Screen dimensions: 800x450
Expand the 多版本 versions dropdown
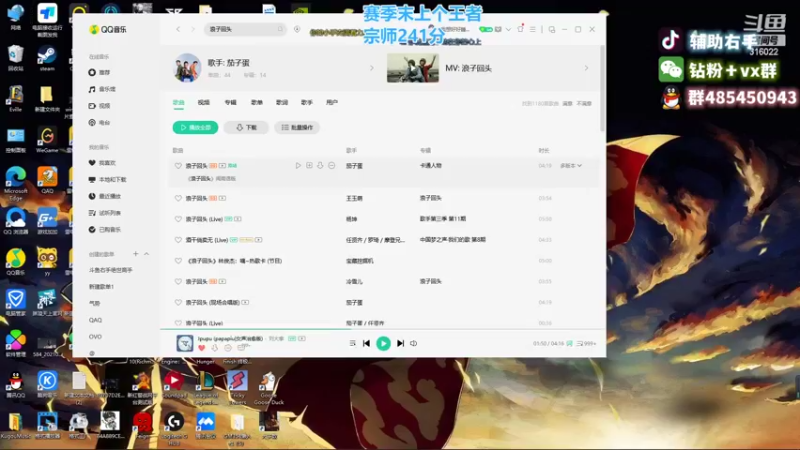tap(571, 166)
